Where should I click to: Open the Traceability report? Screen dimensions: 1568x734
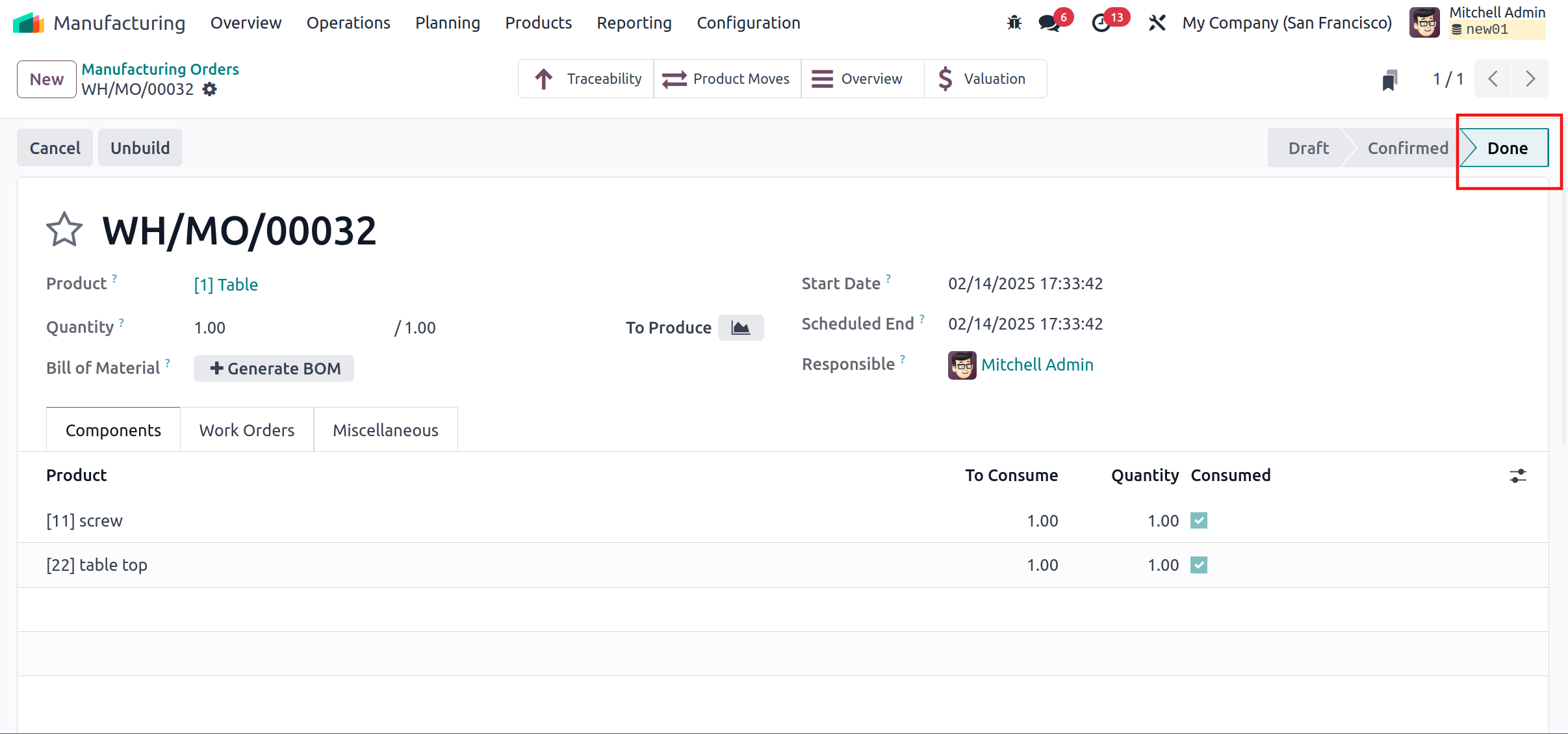tap(587, 79)
